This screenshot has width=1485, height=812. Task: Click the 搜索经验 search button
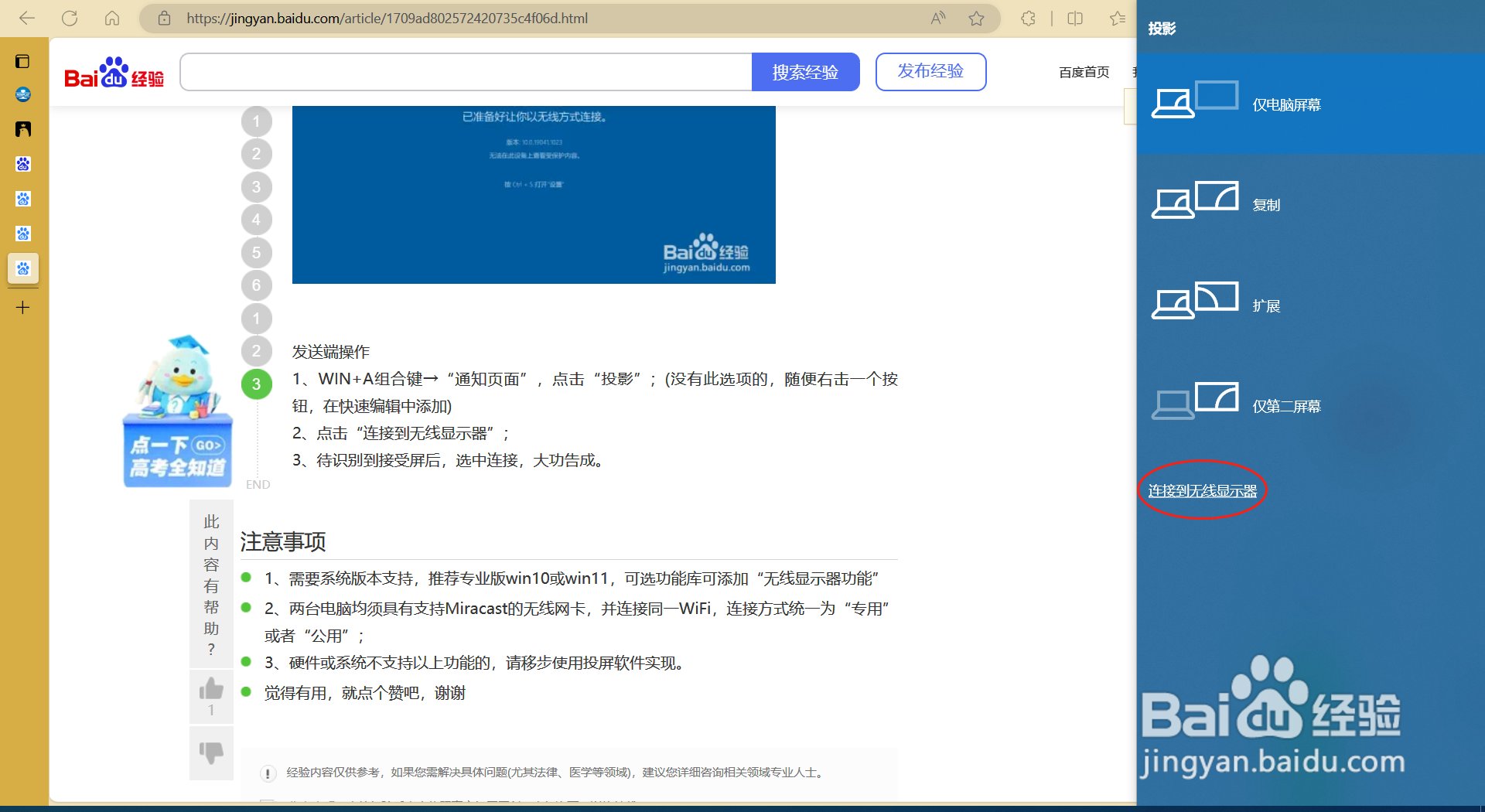click(x=805, y=72)
